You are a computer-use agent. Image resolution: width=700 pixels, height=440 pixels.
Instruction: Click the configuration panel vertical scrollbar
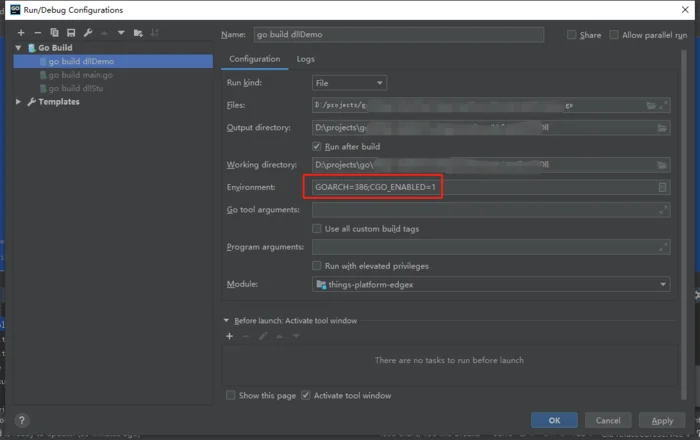(x=683, y=223)
